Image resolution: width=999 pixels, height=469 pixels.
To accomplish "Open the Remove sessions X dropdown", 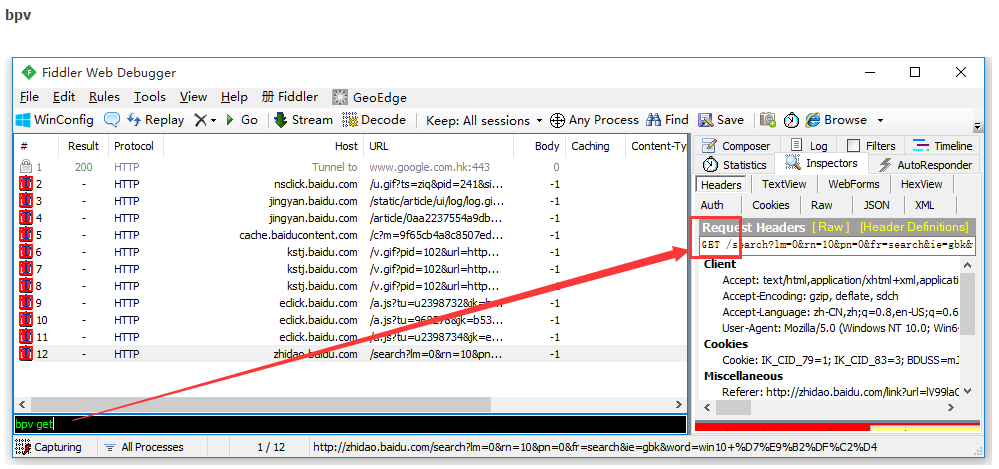I will coord(206,120).
